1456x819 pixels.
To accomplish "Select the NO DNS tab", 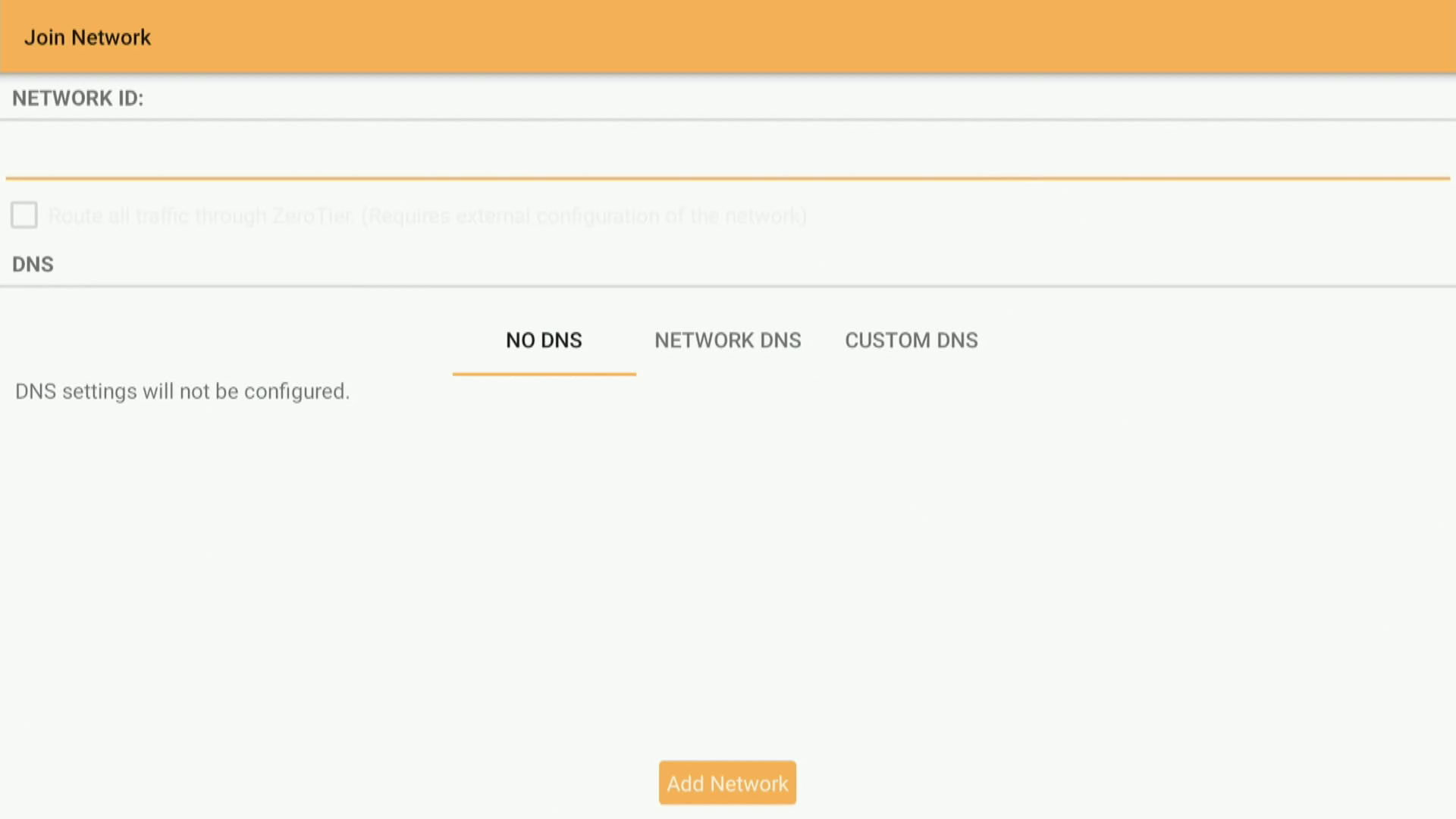I will click(x=544, y=340).
